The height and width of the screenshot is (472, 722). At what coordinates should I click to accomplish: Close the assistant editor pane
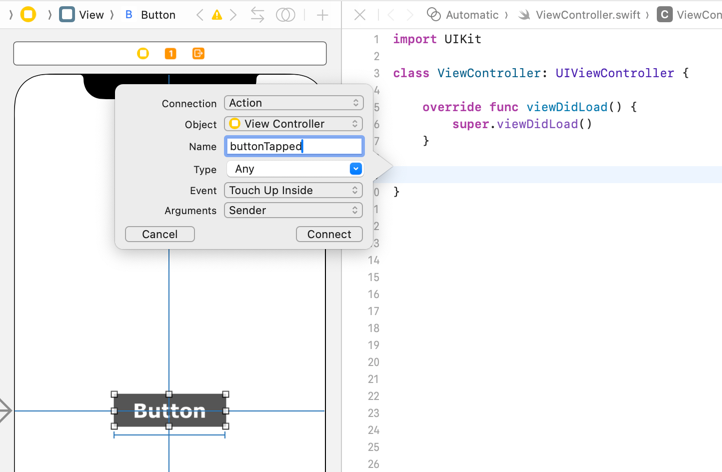tap(360, 15)
